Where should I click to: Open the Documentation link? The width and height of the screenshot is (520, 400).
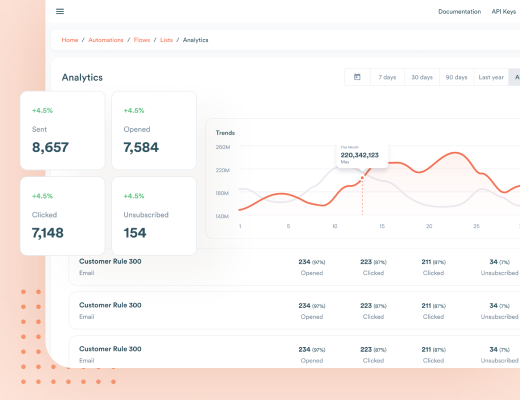click(459, 12)
